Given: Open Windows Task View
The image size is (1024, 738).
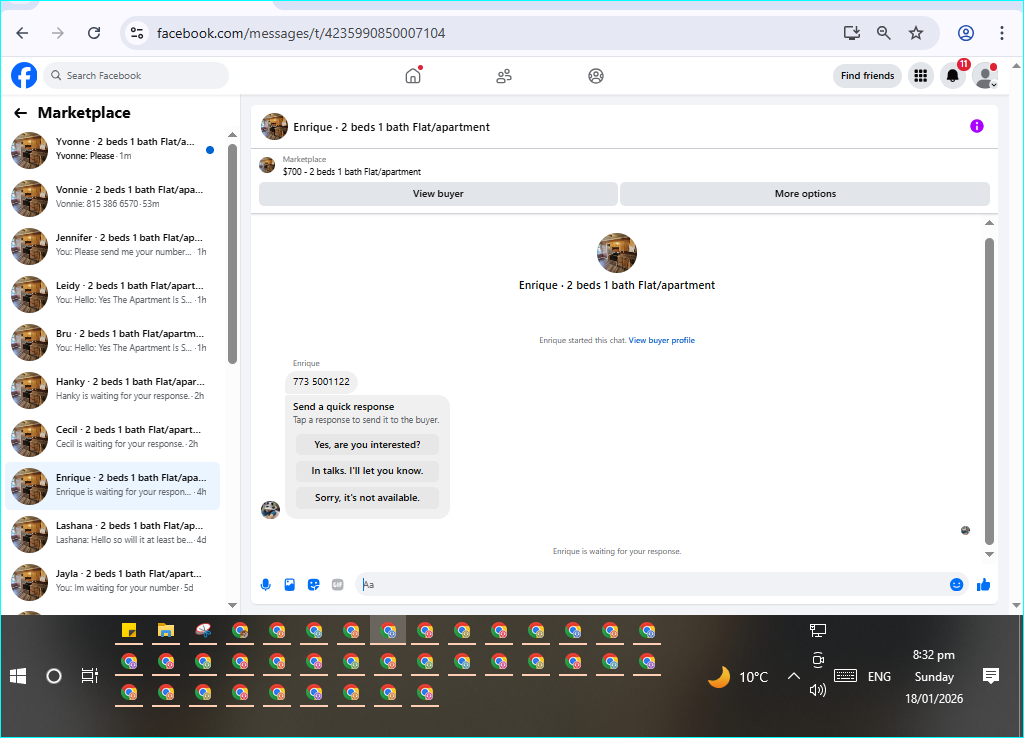Looking at the screenshot, I should click(x=89, y=676).
